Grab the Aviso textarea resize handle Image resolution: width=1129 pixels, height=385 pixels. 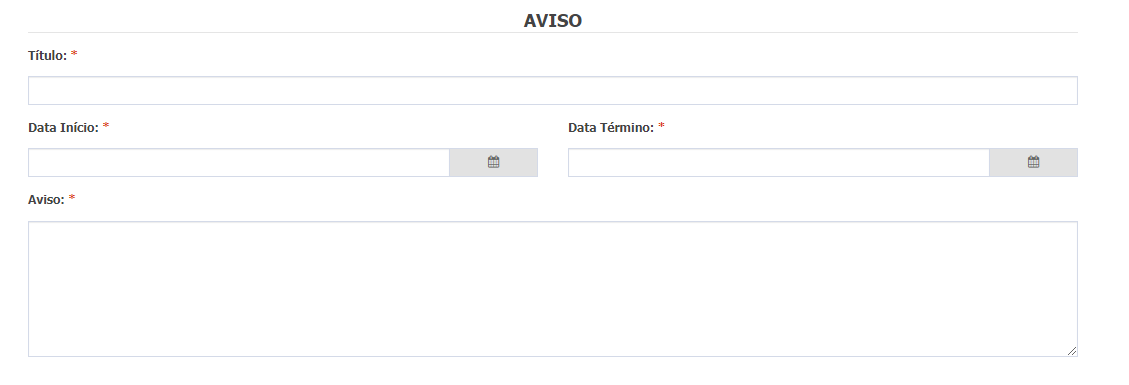click(1071, 350)
